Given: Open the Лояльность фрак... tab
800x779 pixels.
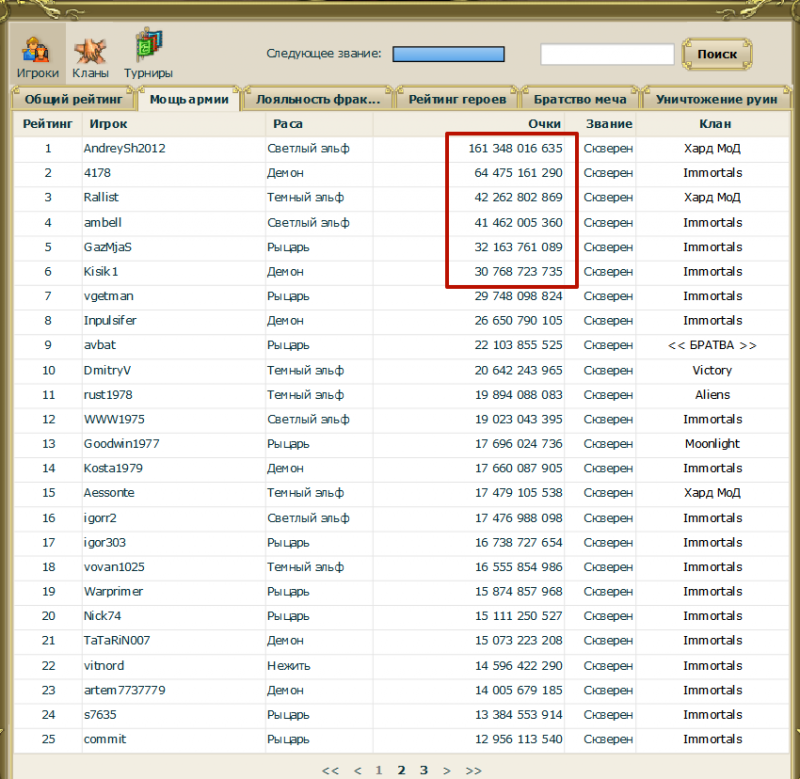Looking at the screenshot, I should 318,99.
